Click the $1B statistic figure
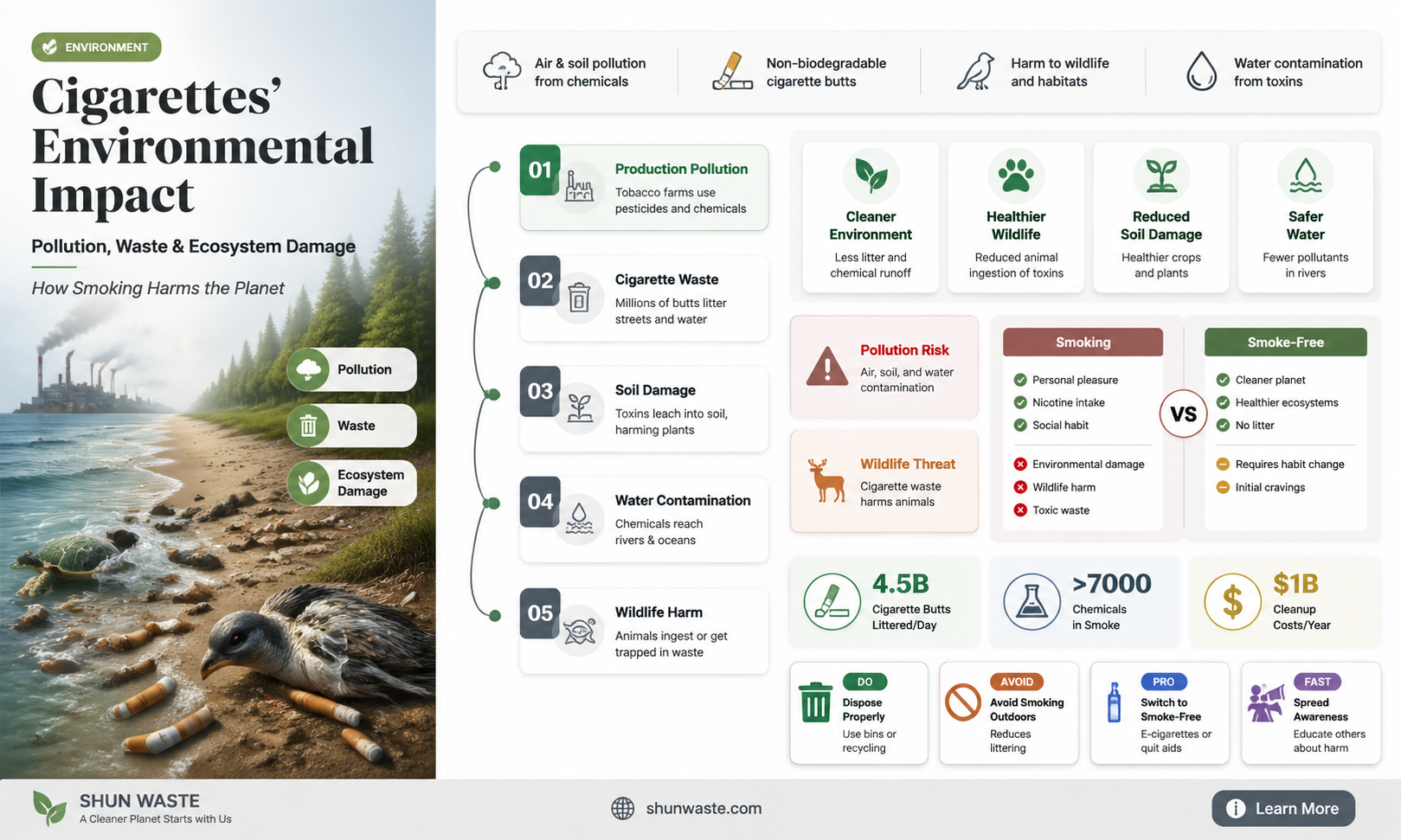The width and height of the screenshot is (1401, 840). [x=1295, y=584]
